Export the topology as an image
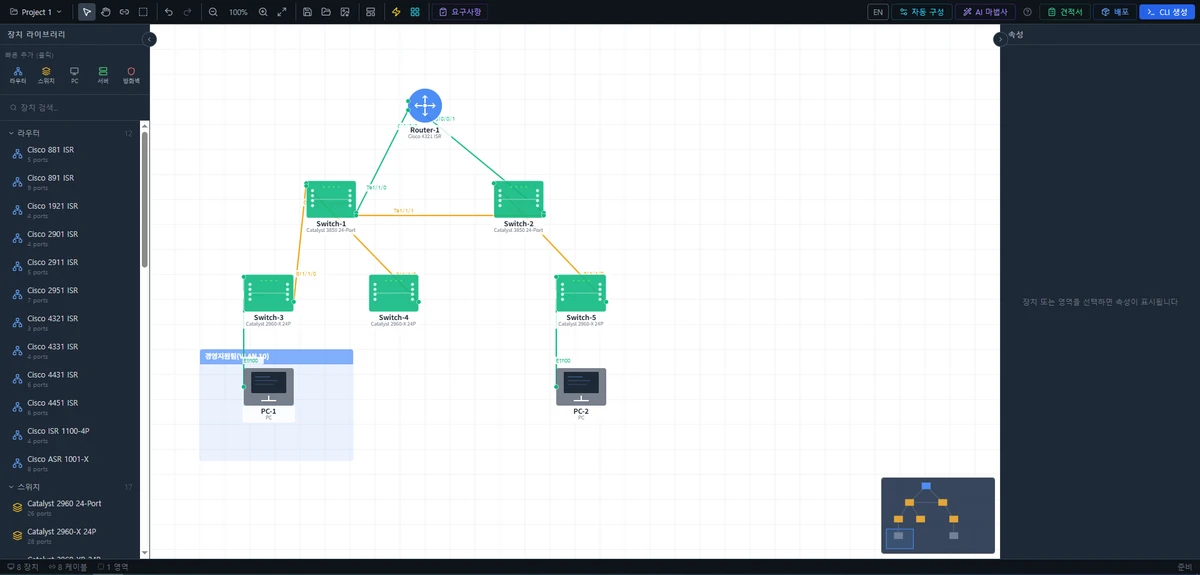The width and height of the screenshot is (1200, 575). click(344, 12)
